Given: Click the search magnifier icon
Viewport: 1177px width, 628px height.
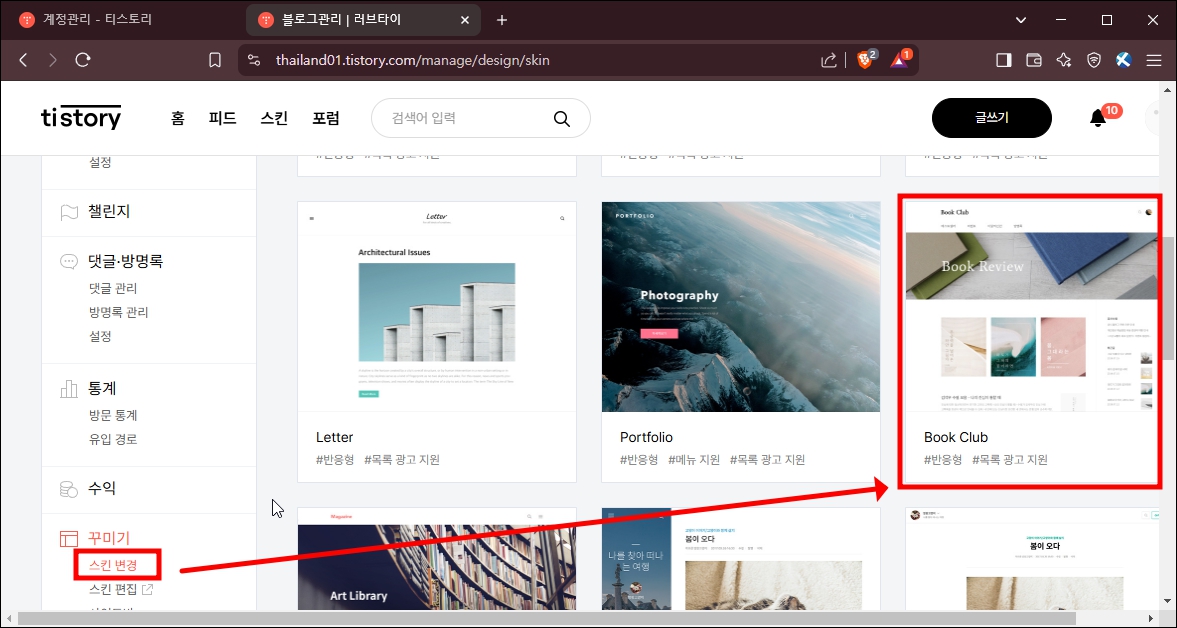Looking at the screenshot, I should tap(561, 117).
